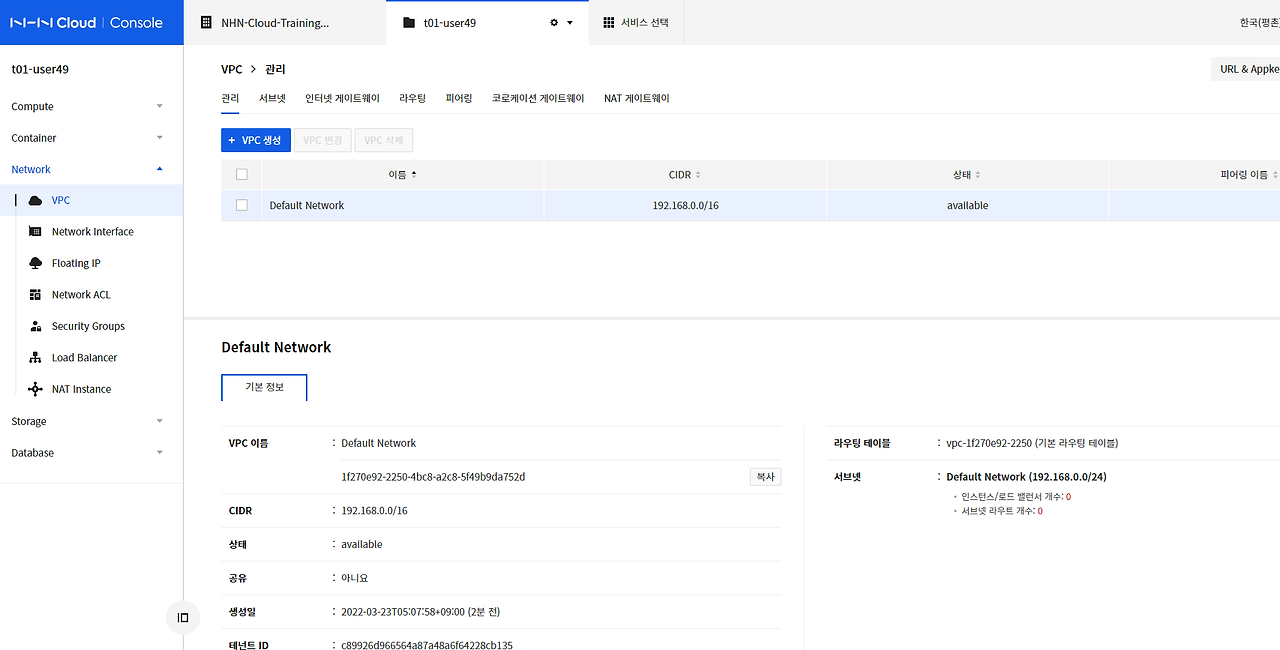Click tenant ID c89926d966564a87a48a6f64228cb135

(x=427, y=645)
